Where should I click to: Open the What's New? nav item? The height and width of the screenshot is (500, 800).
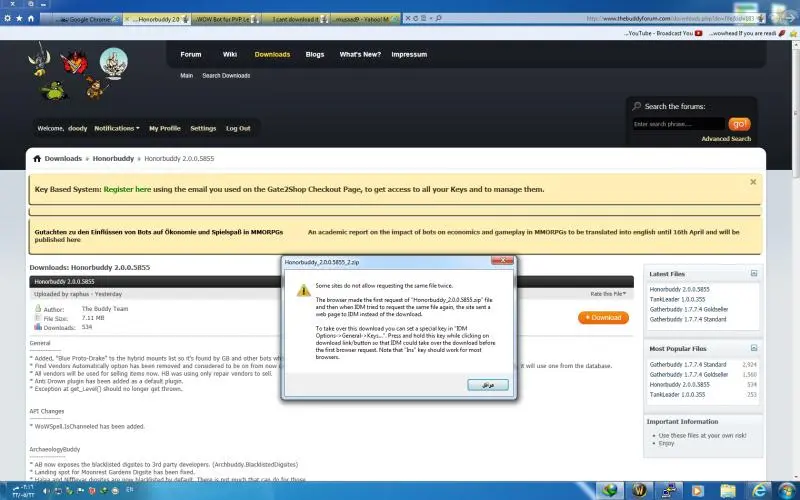click(x=360, y=55)
